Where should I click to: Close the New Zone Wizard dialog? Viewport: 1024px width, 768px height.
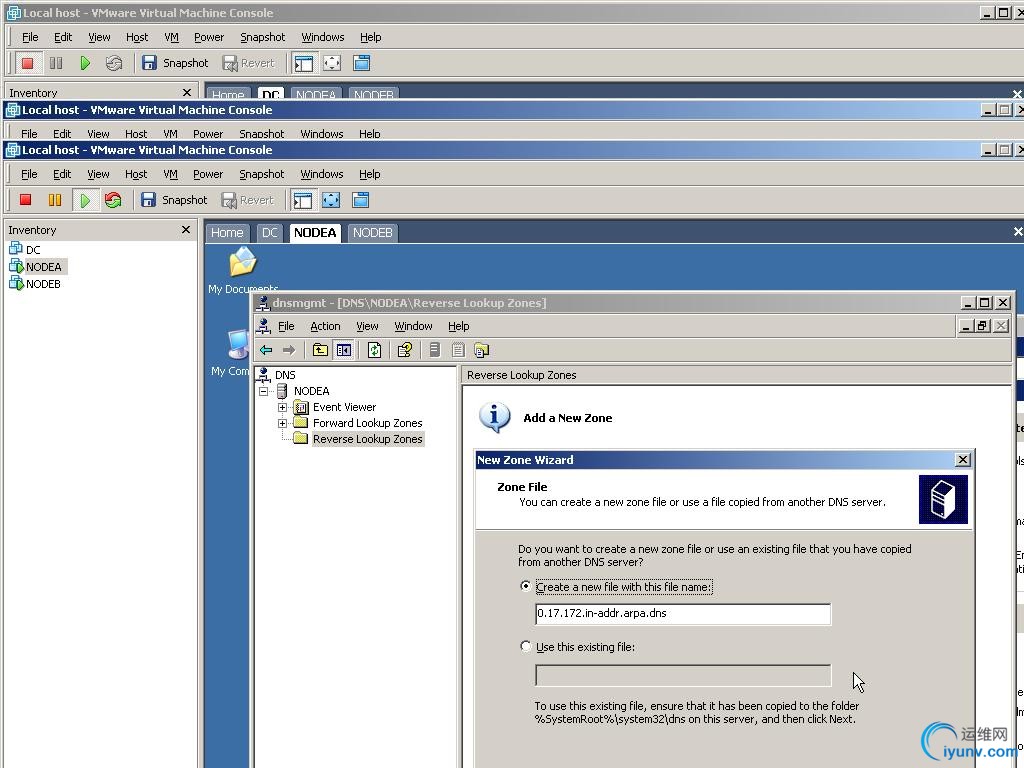click(x=962, y=460)
